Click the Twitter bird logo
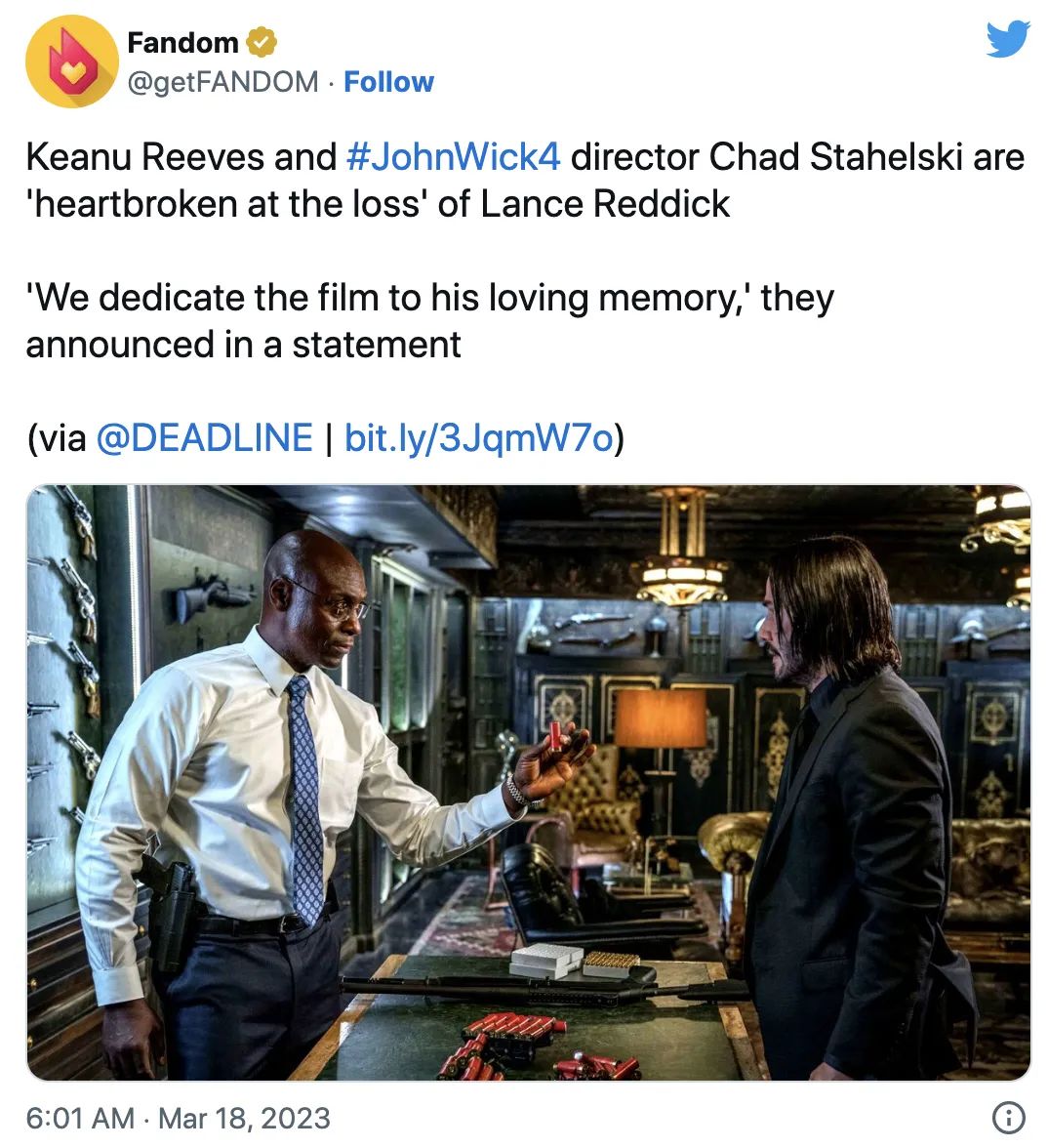This screenshot has width=1048, height=1148. pyautogui.click(x=1008, y=39)
